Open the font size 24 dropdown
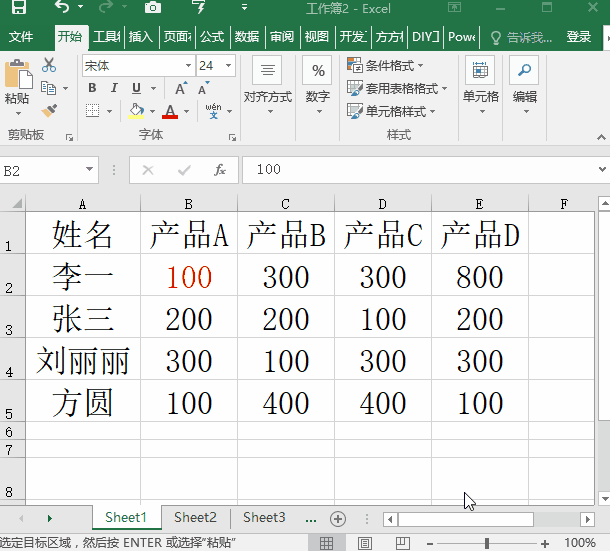 point(228,65)
